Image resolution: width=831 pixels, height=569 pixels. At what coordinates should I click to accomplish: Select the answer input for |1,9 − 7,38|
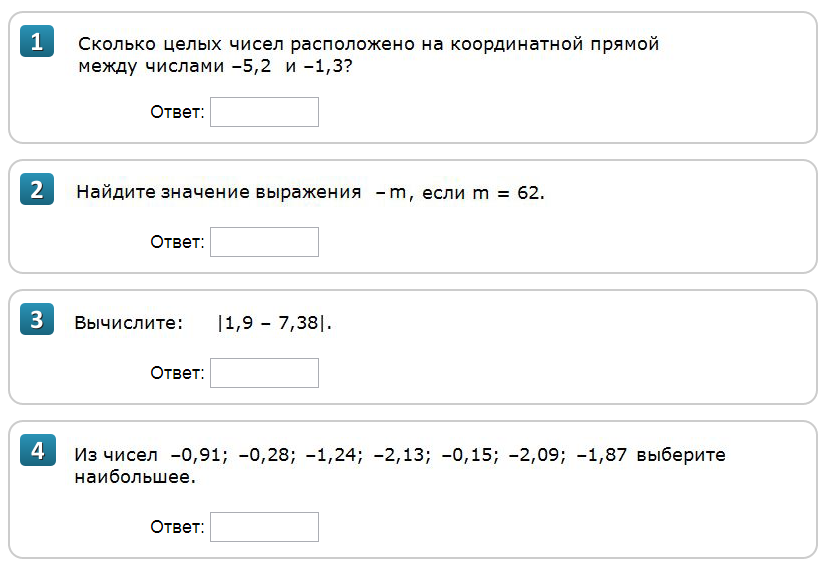point(264,373)
